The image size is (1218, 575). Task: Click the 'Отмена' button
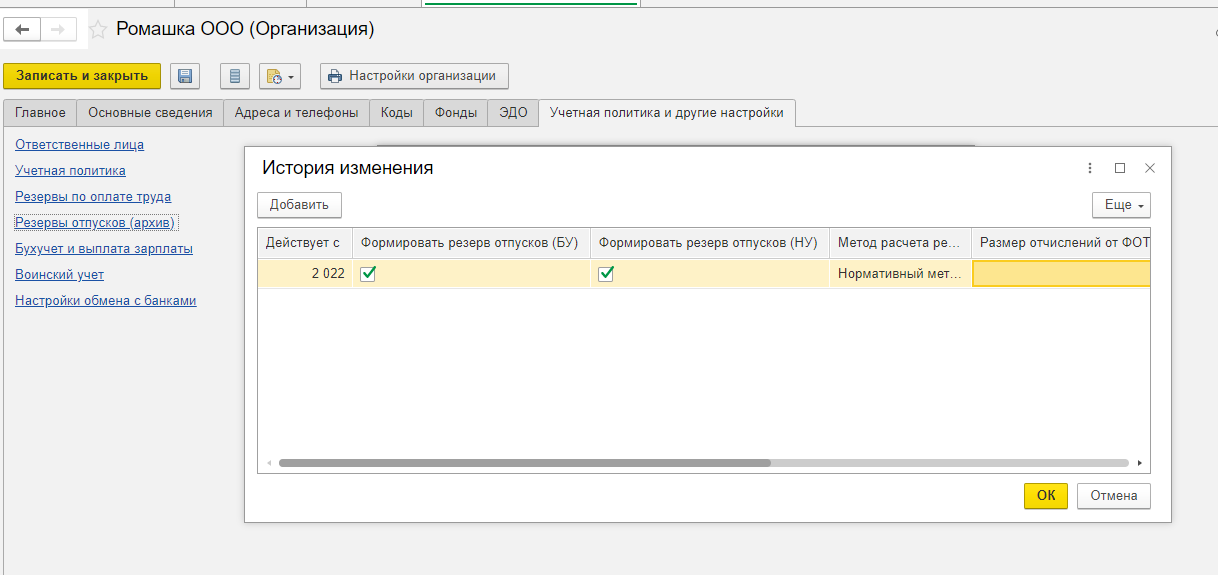click(1114, 496)
